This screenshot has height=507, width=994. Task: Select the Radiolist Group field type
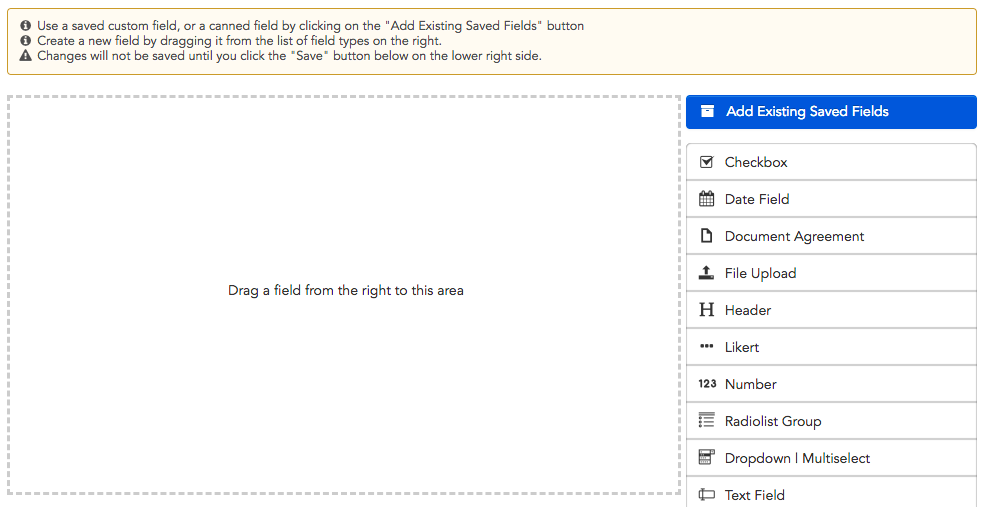tap(831, 421)
